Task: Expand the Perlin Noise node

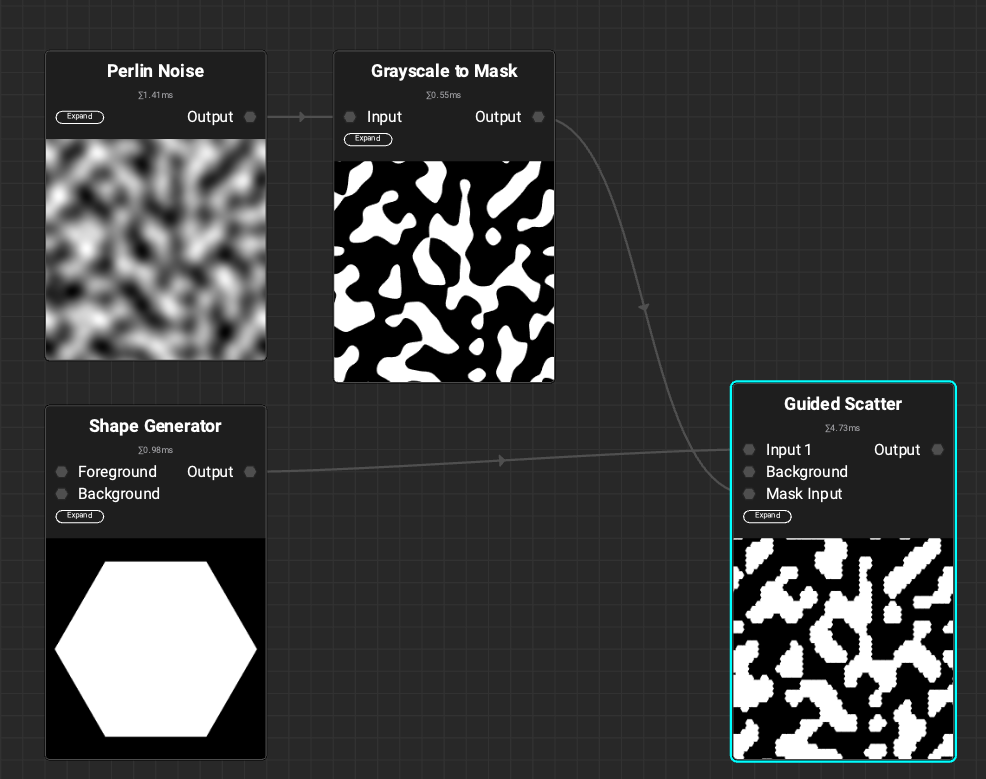Action: 80,117
